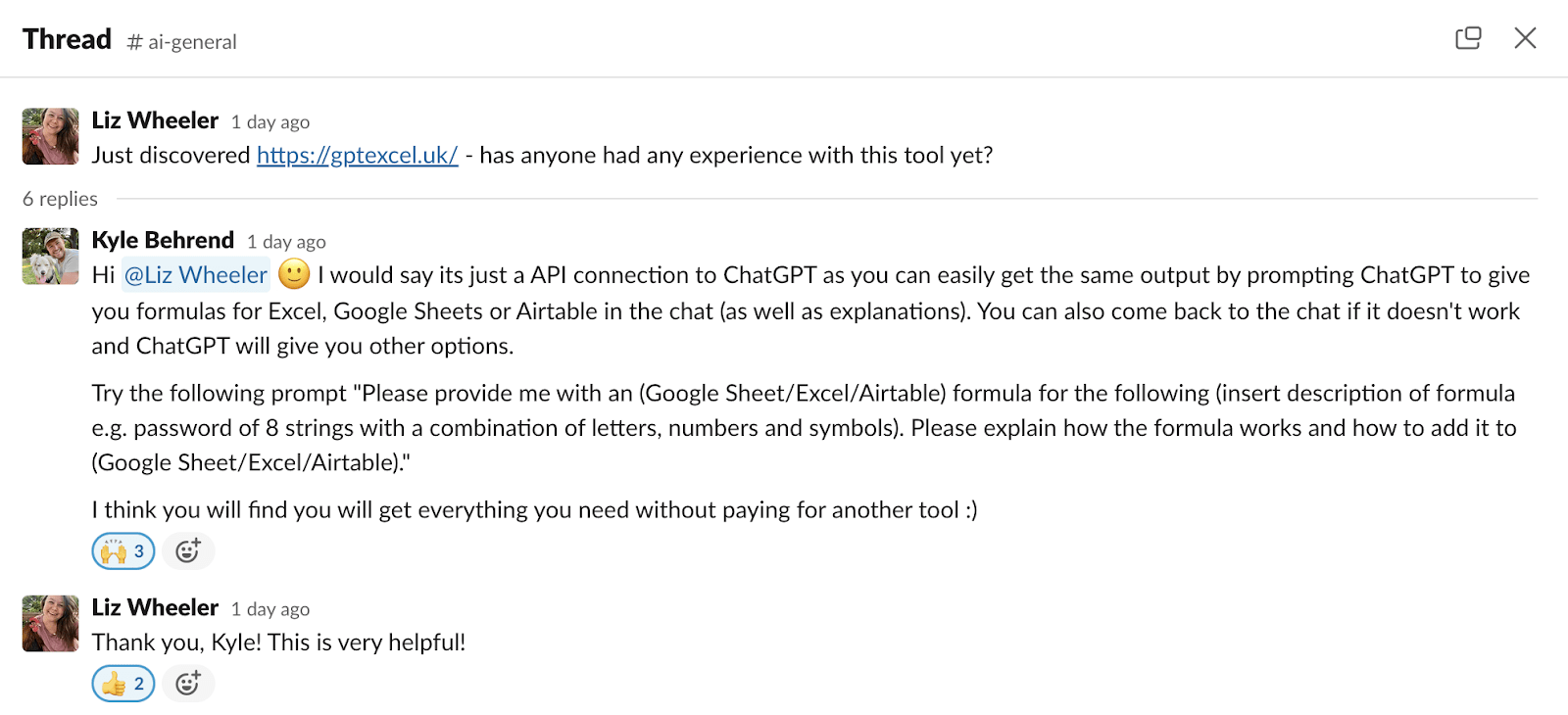1568x715 pixels.
Task: Click Liz Wheeler's name on original post
Action: pyautogui.click(x=155, y=120)
